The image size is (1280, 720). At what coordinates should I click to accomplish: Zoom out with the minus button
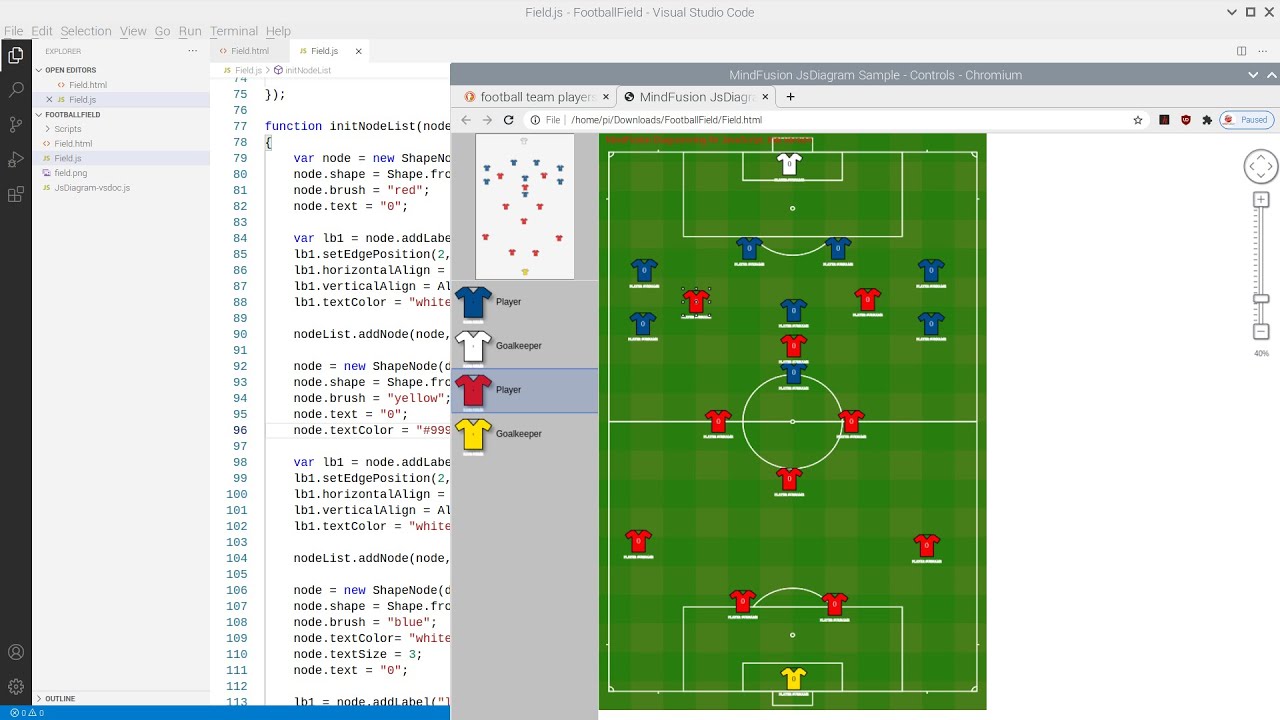[x=1261, y=331]
